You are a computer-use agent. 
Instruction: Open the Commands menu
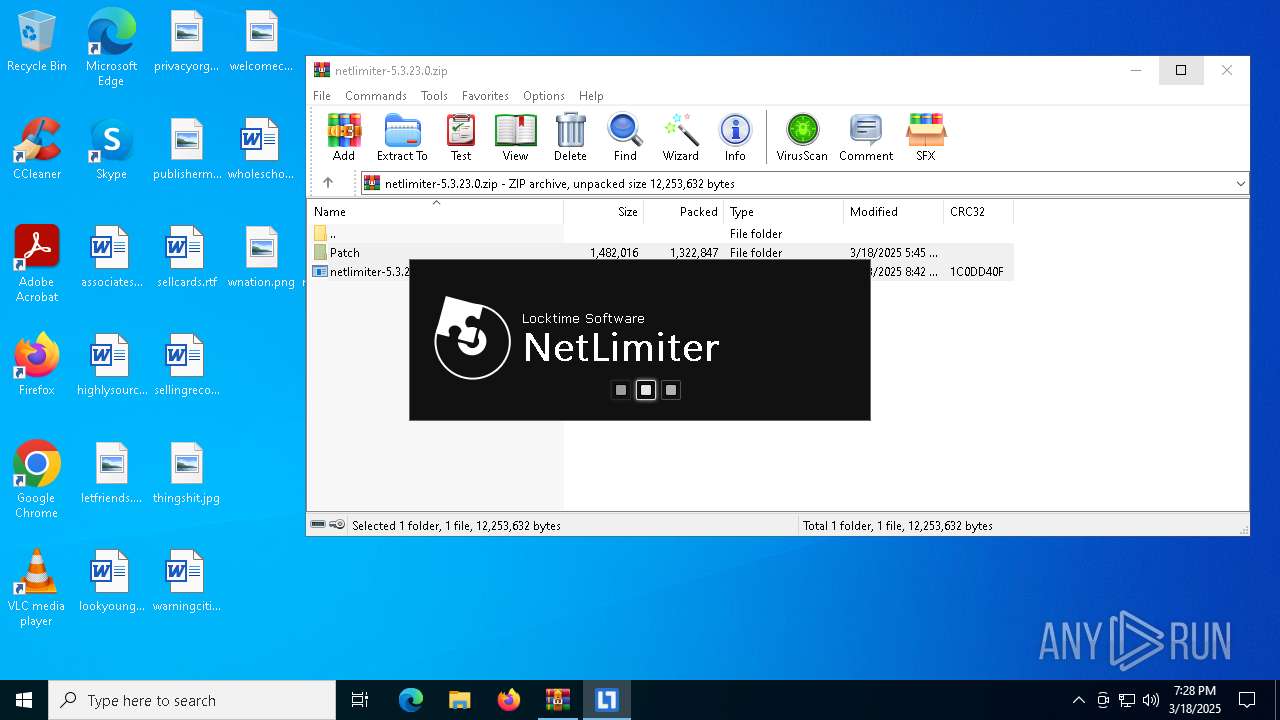(376, 96)
